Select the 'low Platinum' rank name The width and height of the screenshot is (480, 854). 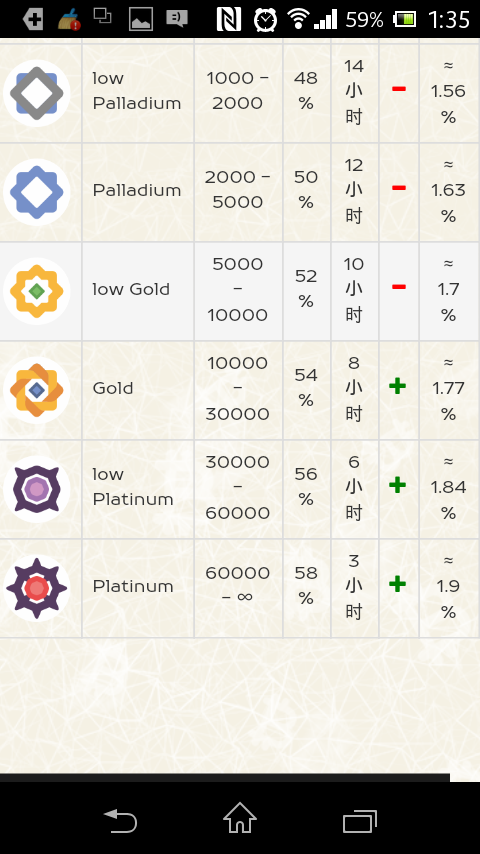click(x=133, y=487)
